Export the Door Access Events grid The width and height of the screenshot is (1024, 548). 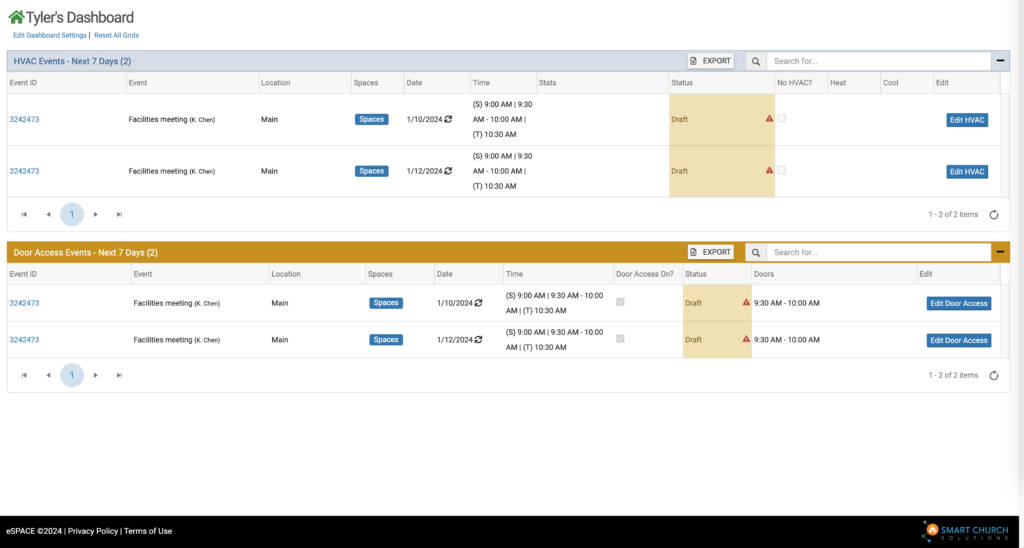point(711,252)
